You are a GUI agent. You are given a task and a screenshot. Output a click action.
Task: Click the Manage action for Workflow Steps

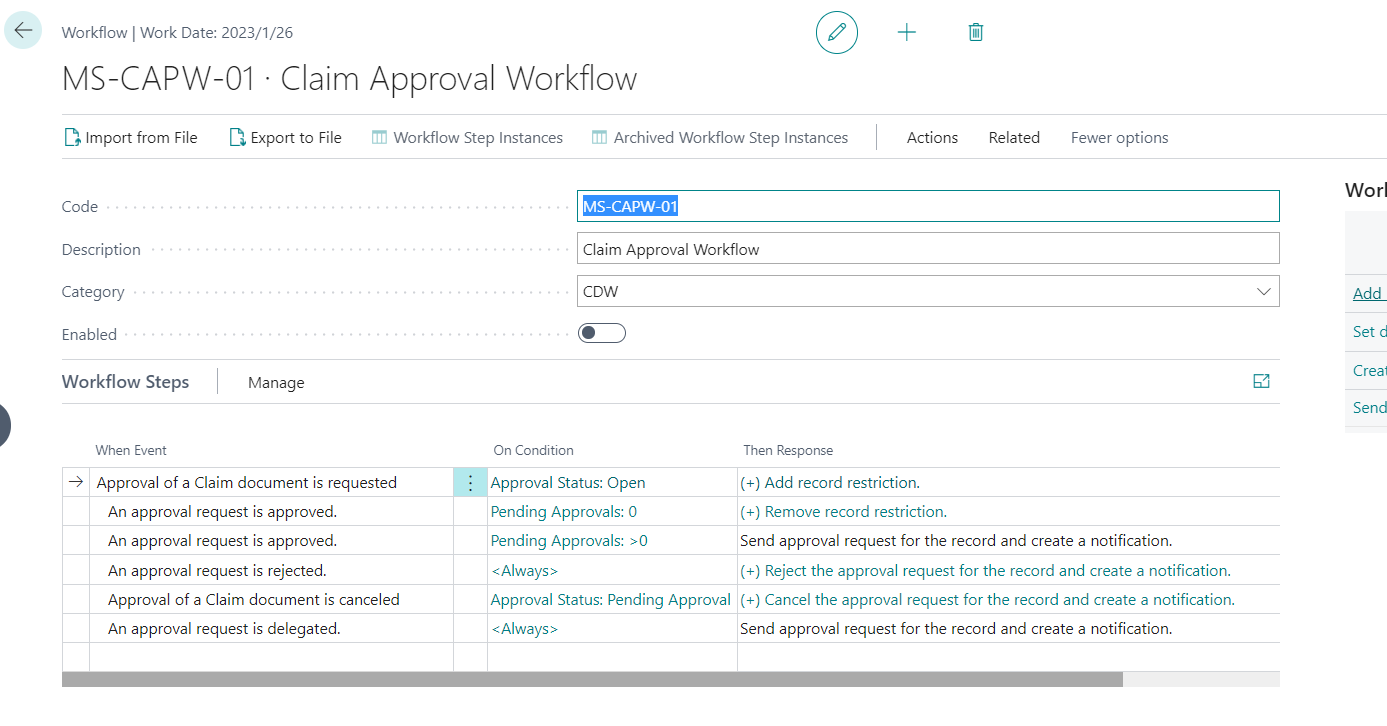276,382
